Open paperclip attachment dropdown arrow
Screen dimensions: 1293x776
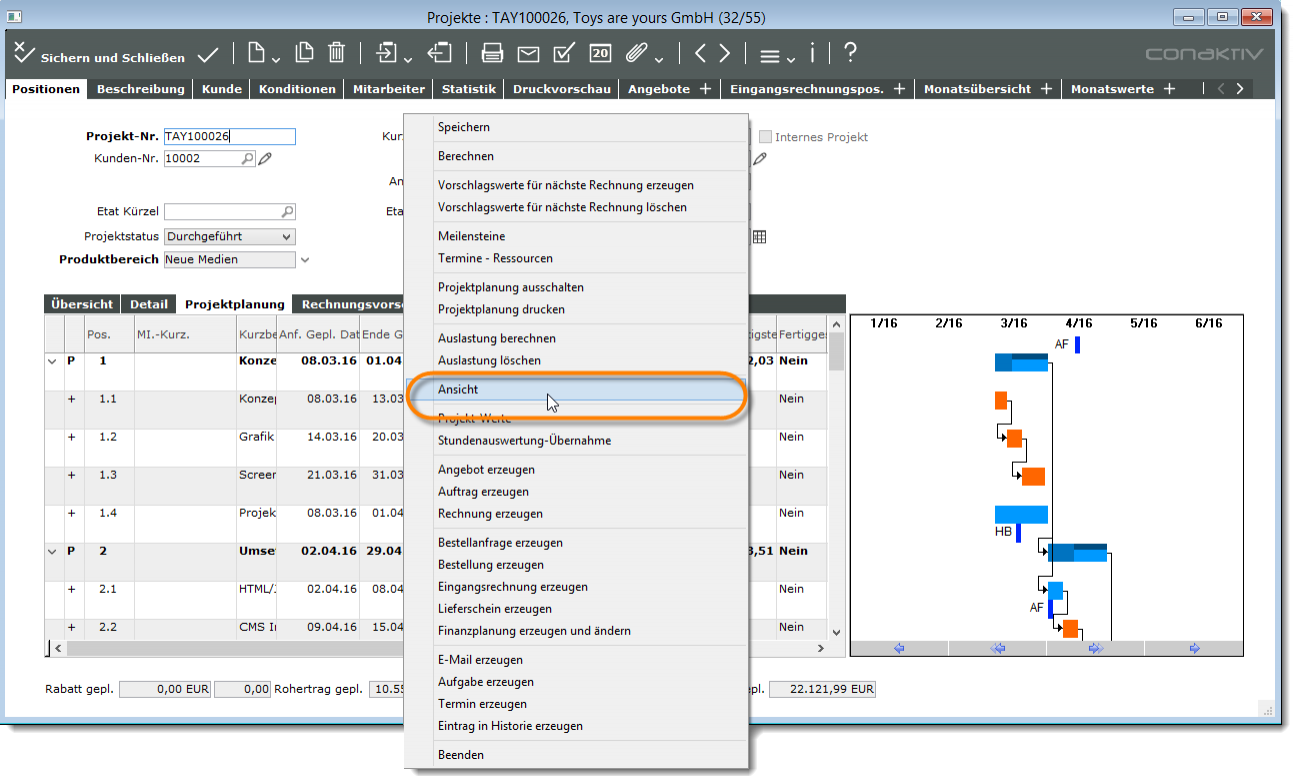point(662,58)
